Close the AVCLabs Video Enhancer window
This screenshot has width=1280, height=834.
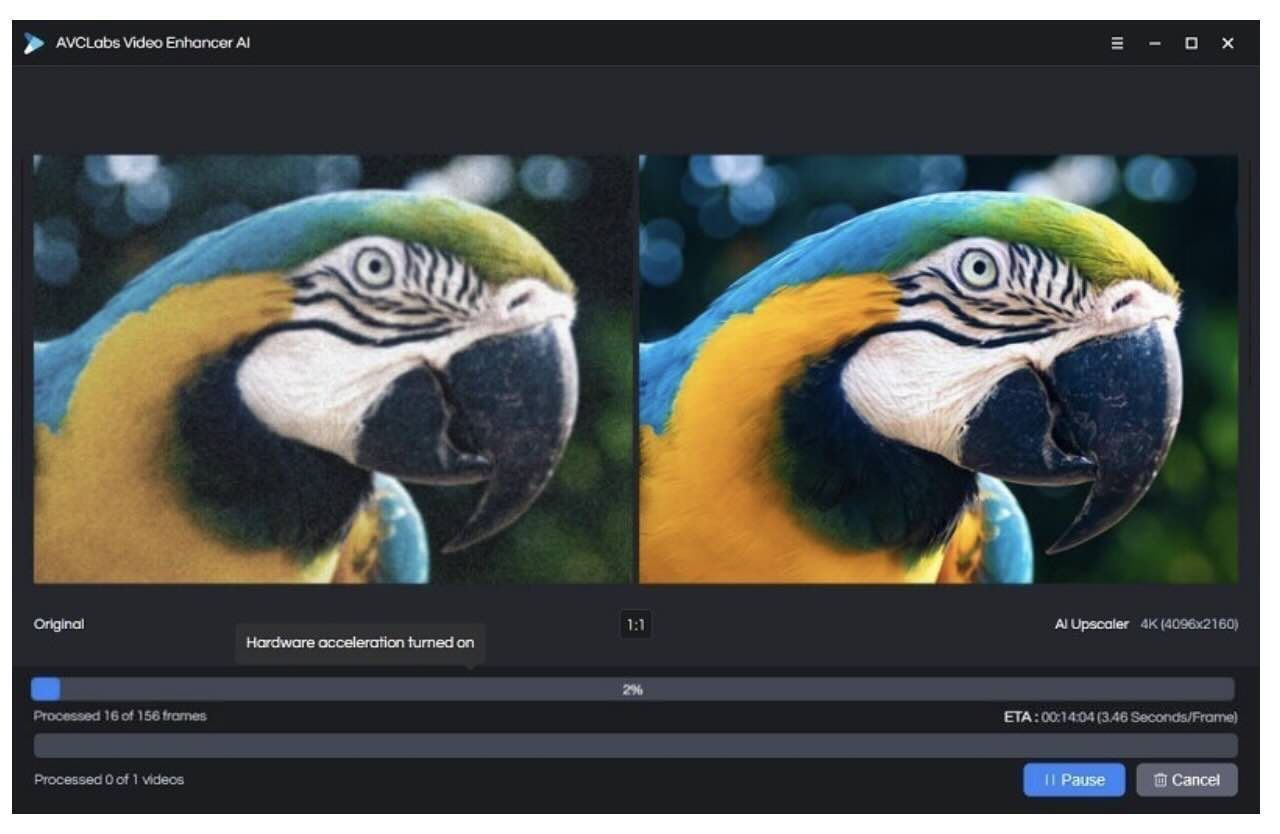1227,44
